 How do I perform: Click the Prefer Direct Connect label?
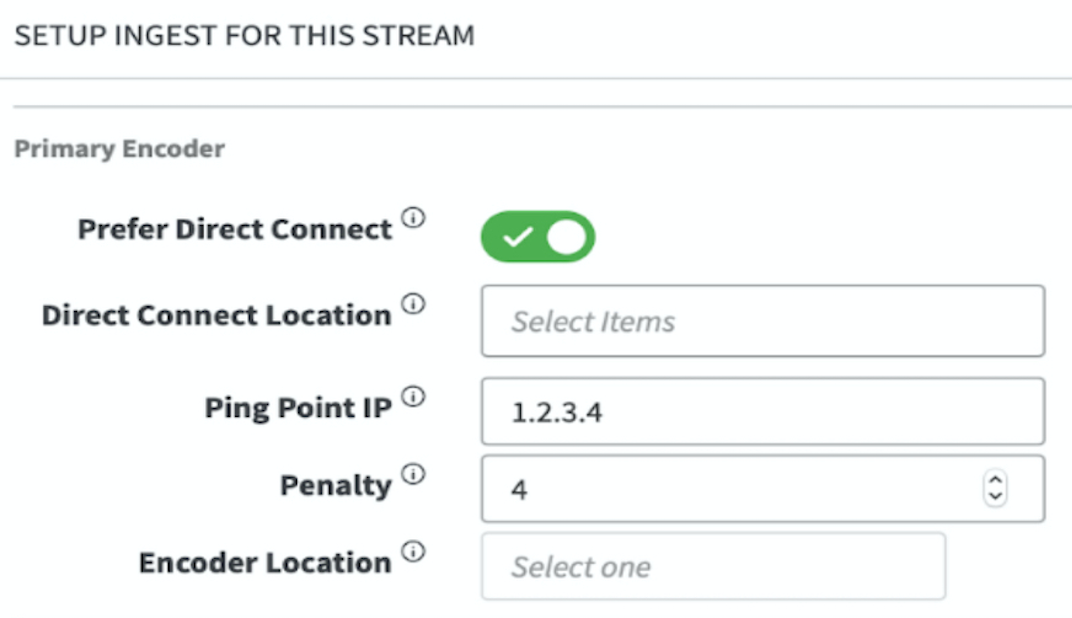235,229
